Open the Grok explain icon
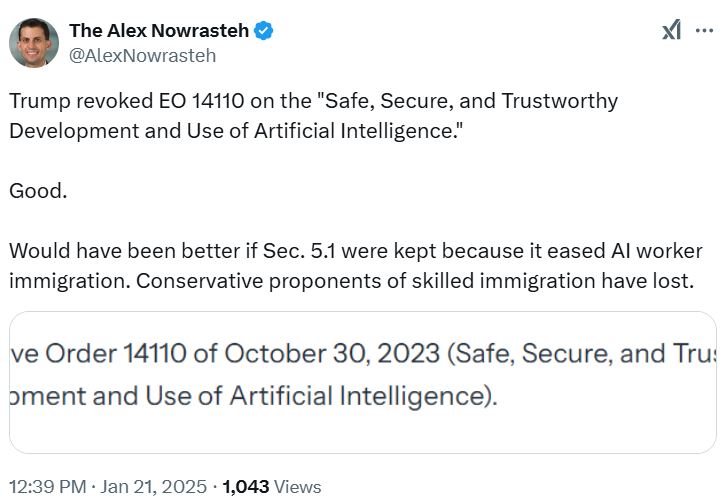Viewport: 728px width, 502px height. 672,31
